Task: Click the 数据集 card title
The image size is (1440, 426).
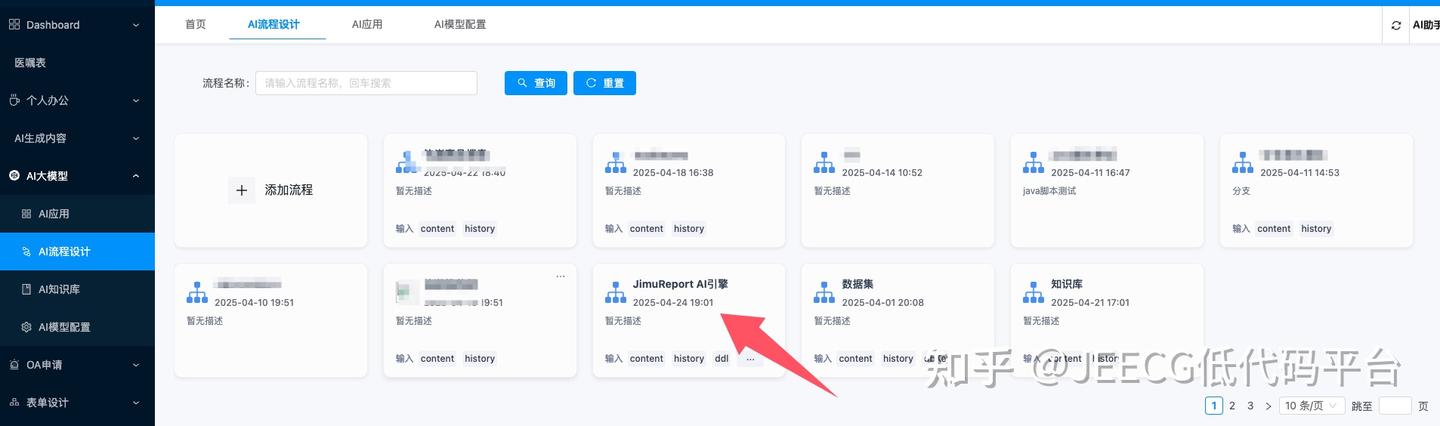Action: point(858,285)
